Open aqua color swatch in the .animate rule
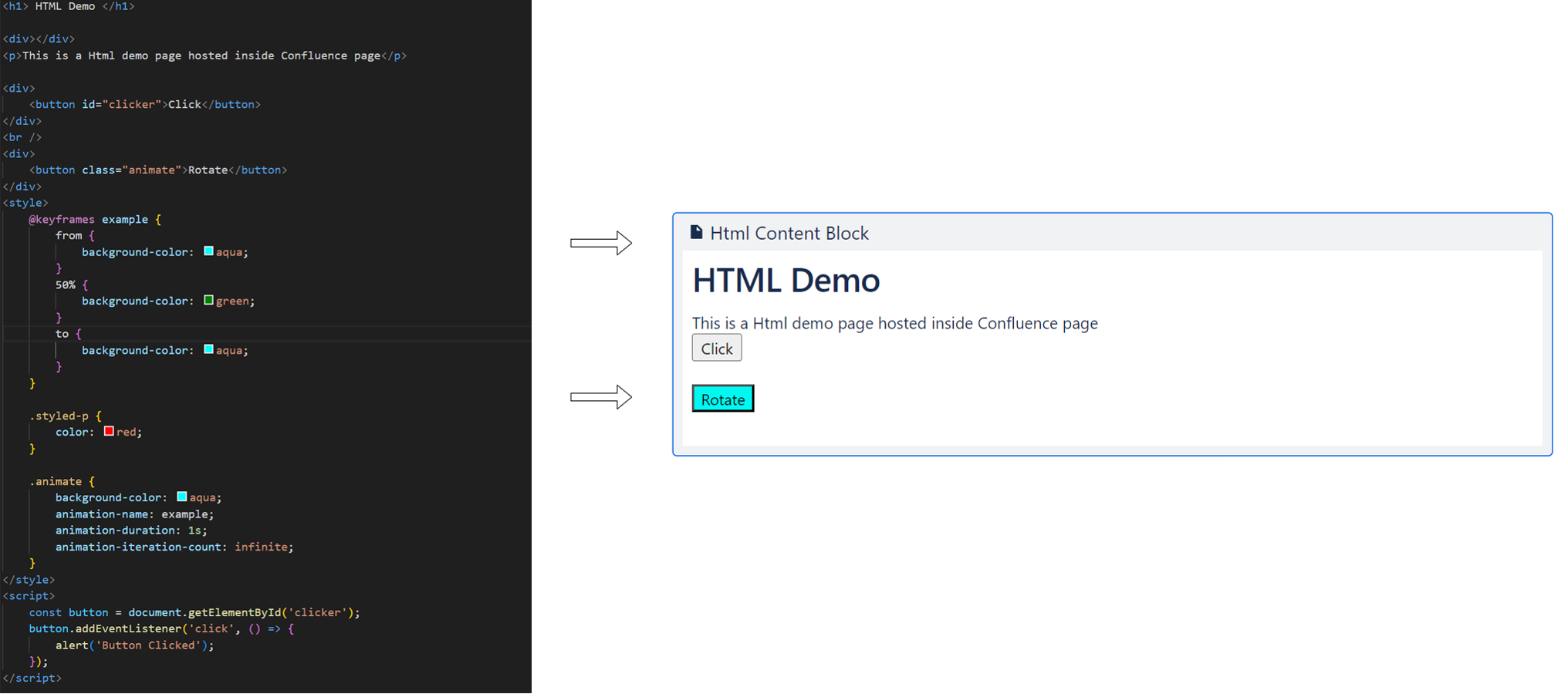 pyautogui.click(x=182, y=497)
